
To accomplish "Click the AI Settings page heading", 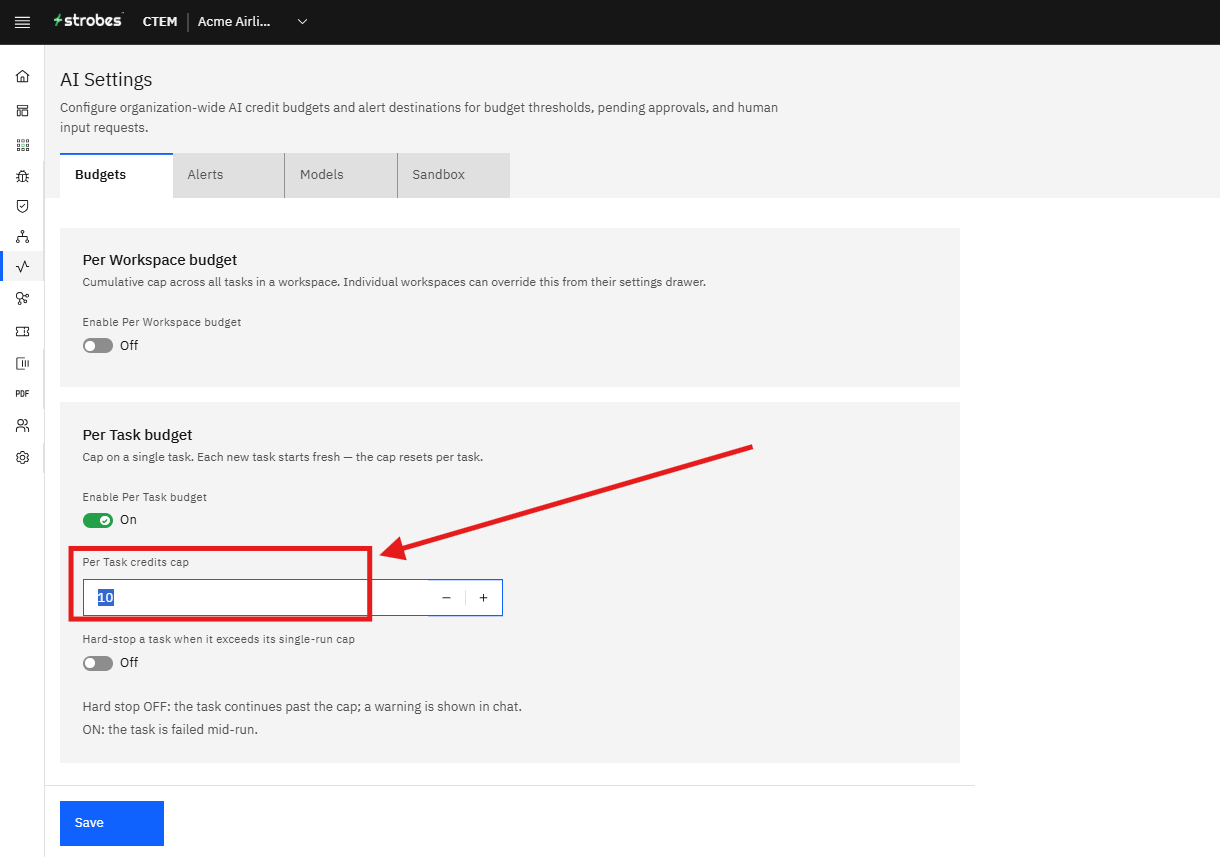I will point(106,80).
